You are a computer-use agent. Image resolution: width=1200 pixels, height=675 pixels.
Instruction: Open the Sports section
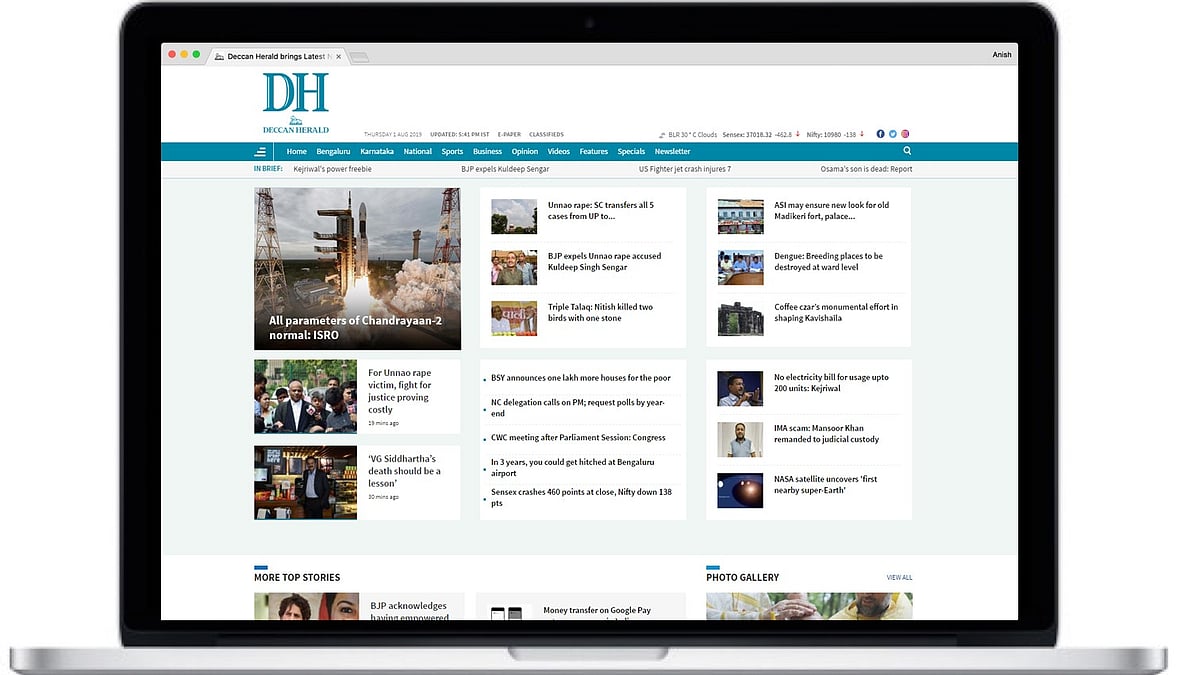coord(452,152)
